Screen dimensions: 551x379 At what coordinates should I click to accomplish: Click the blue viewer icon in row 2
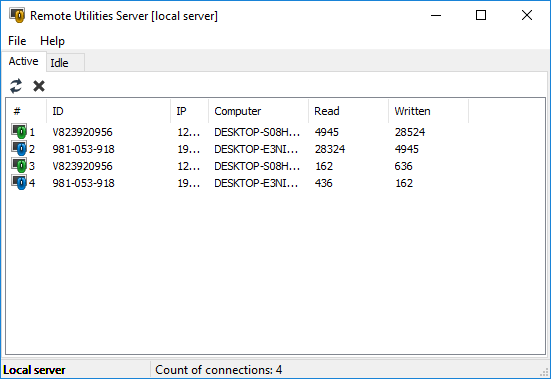click(x=19, y=148)
